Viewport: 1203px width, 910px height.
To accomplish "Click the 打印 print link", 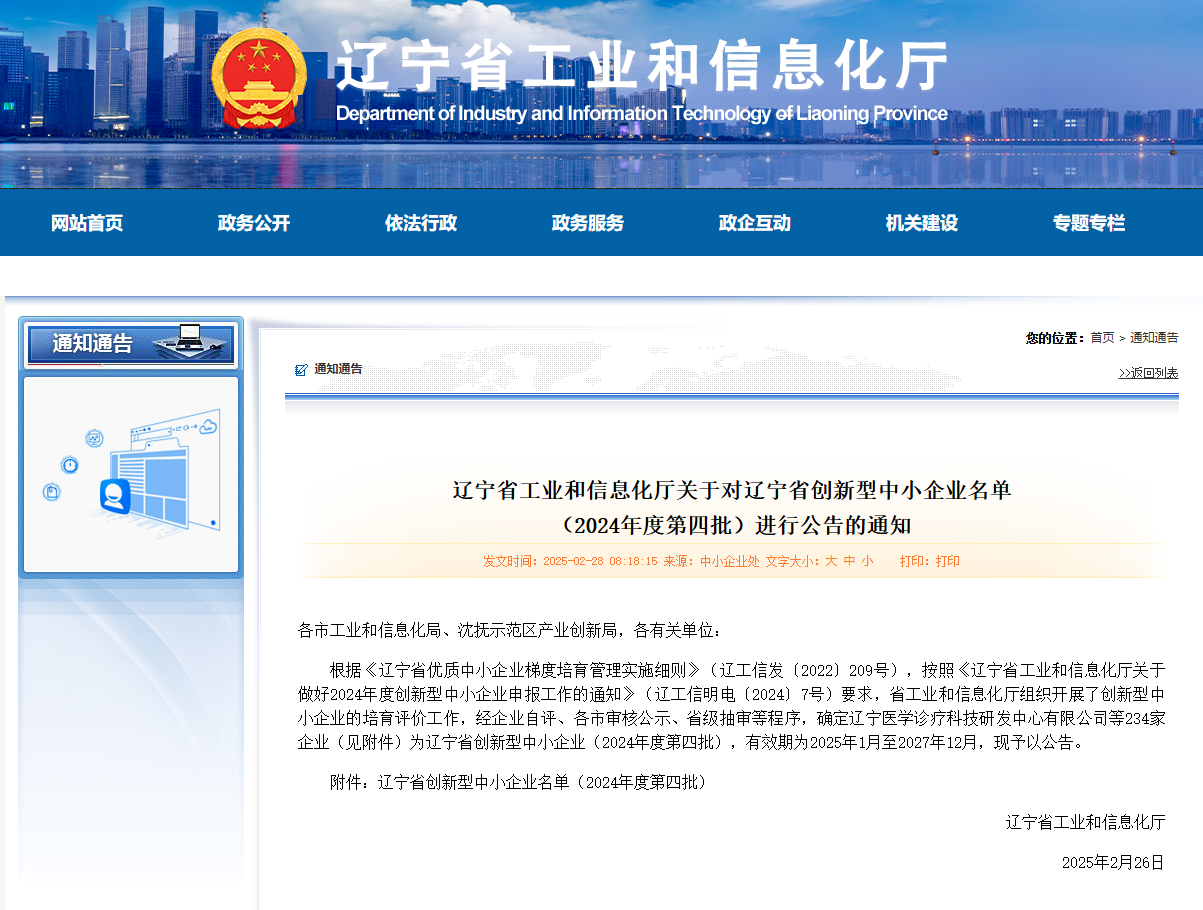I will point(948,561).
